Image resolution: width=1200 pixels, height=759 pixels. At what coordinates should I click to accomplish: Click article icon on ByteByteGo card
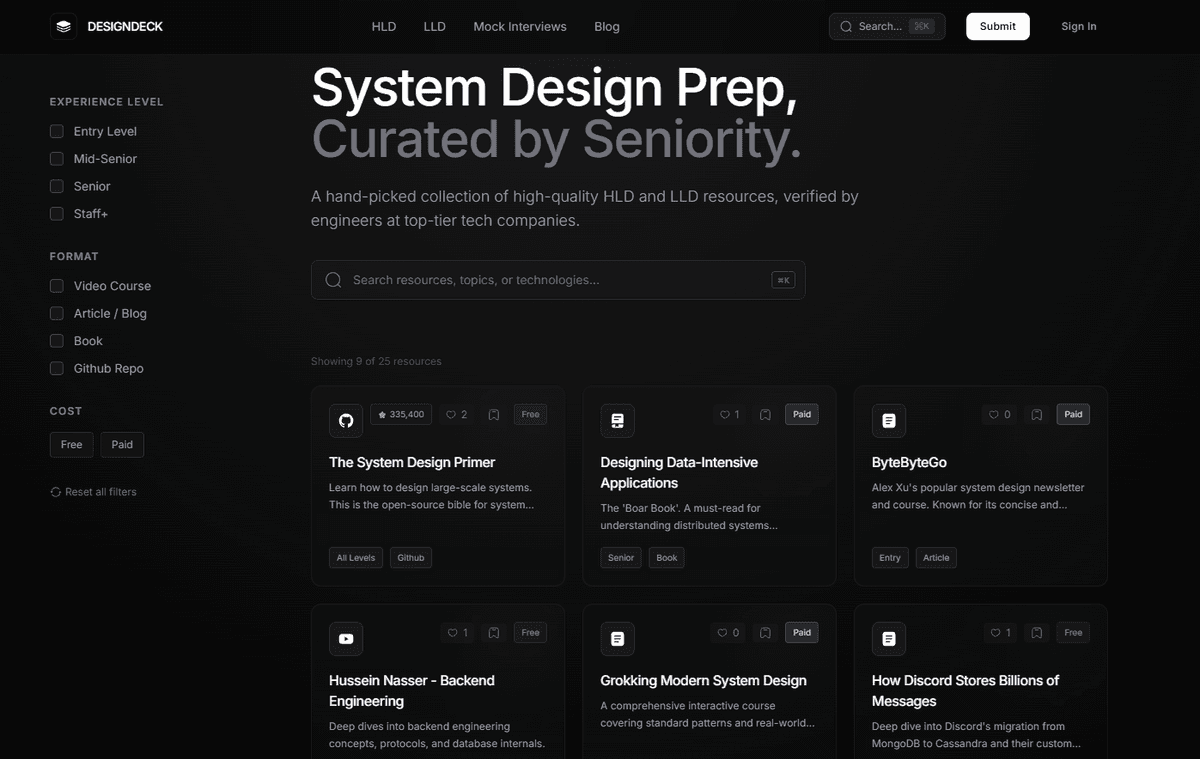(889, 420)
